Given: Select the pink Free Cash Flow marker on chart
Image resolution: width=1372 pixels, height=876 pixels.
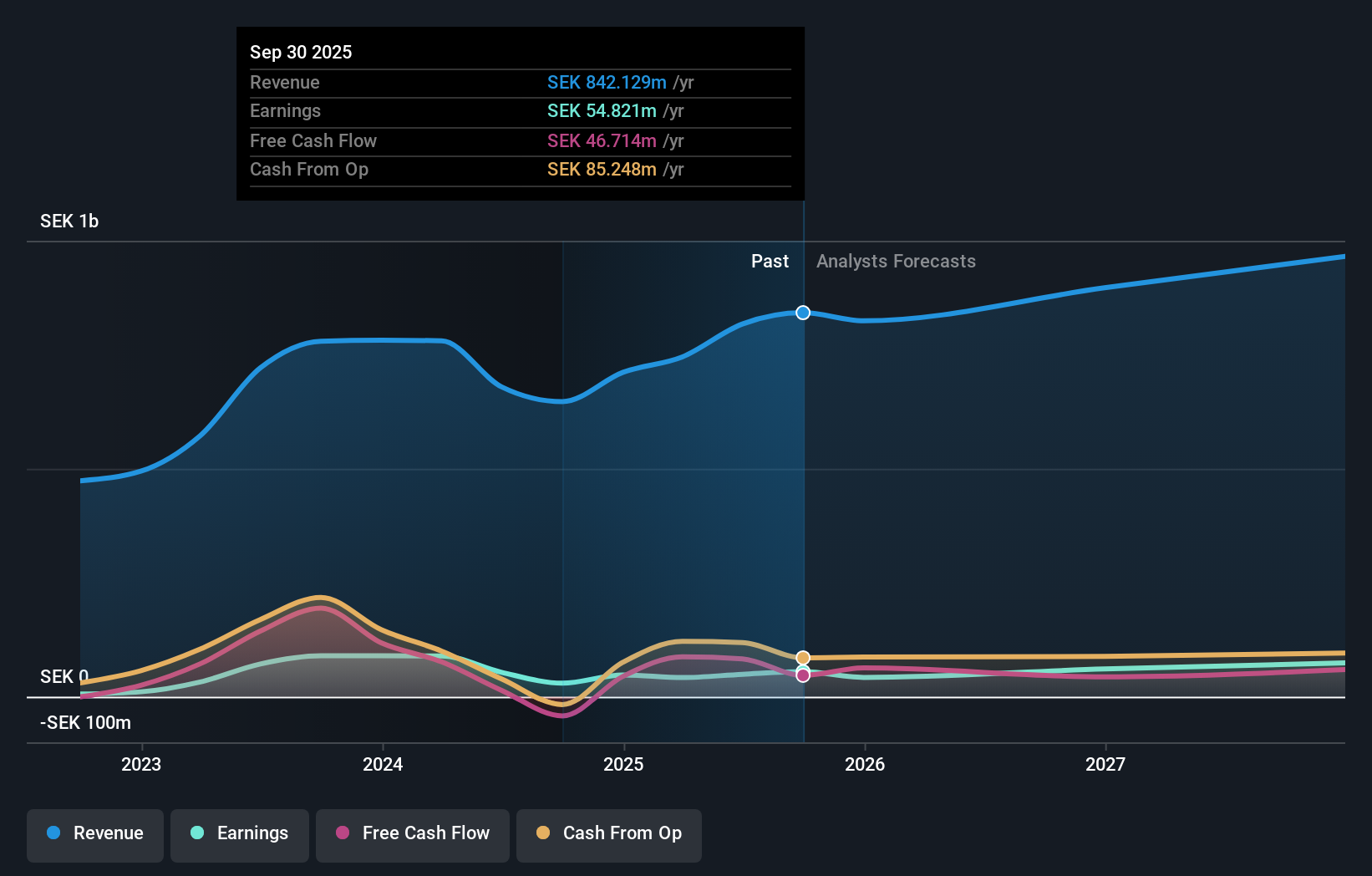Looking at the screenshot, I should [x=803, y=675].
